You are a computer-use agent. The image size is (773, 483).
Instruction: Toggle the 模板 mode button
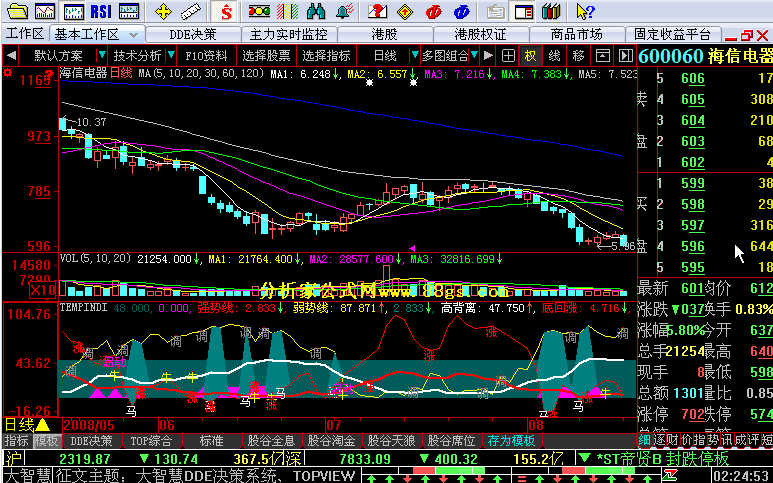point(46,441)
